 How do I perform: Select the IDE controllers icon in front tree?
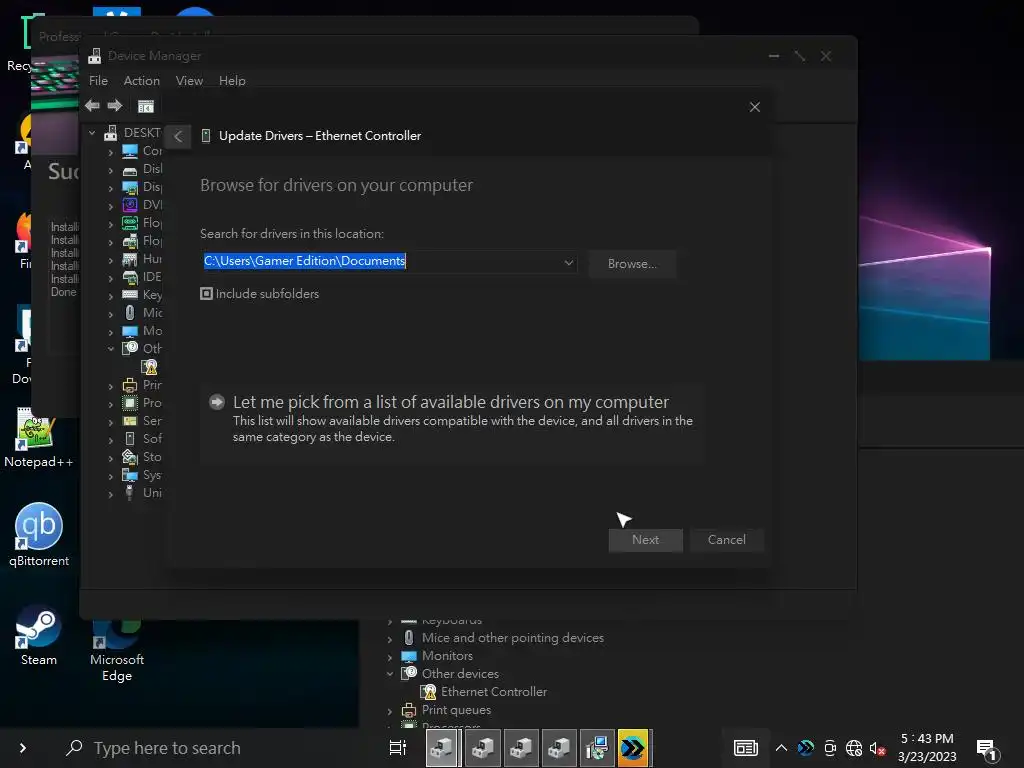point(130,277)
